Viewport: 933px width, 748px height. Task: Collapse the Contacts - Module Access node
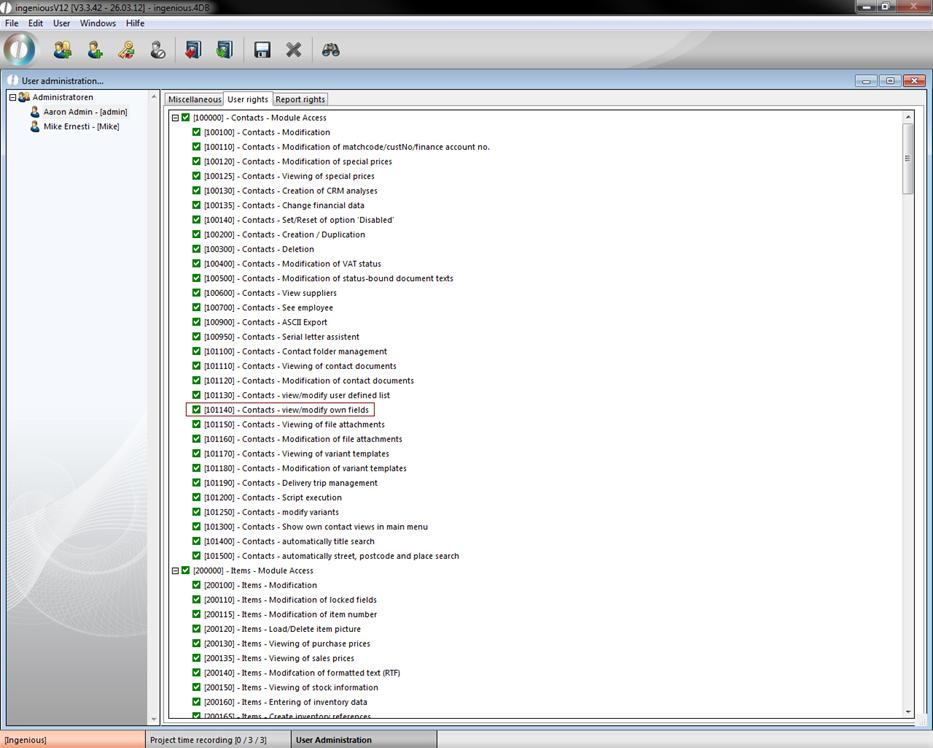tap(175, 118)
